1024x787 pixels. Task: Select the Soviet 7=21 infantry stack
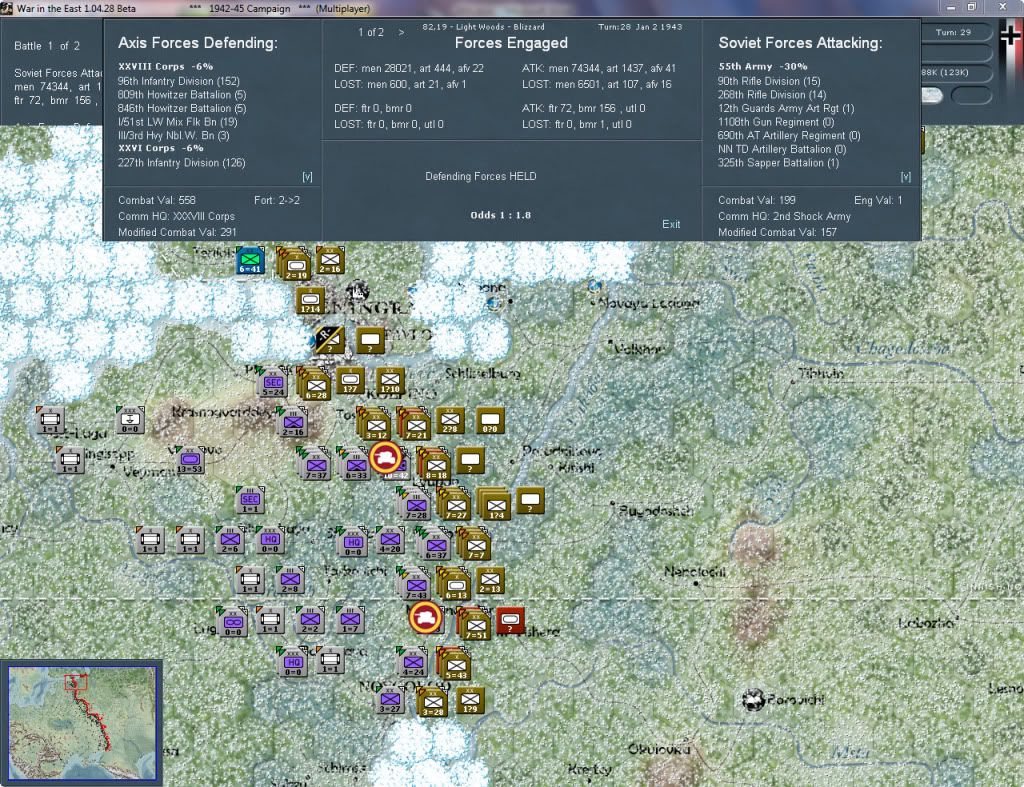[415, 423]
